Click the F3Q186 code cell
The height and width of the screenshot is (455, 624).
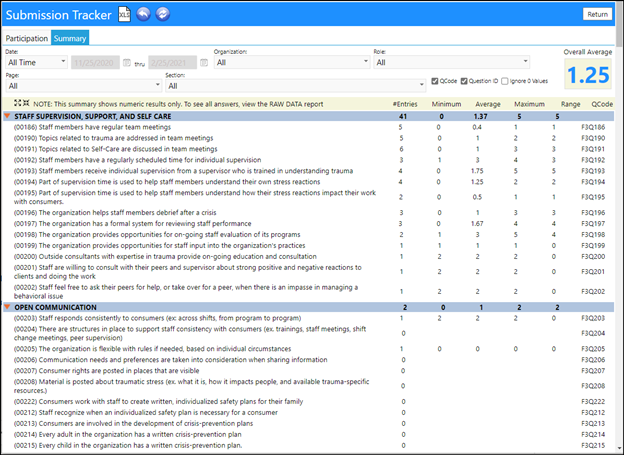593,127
